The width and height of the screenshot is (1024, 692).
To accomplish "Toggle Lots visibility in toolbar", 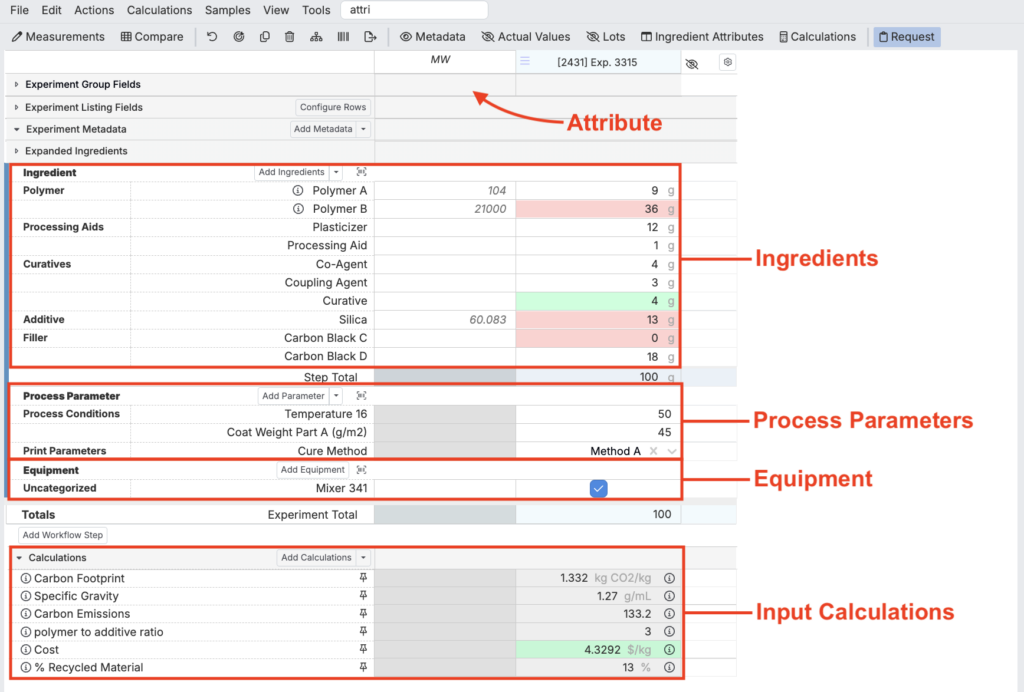I will [x=605, y=37].
